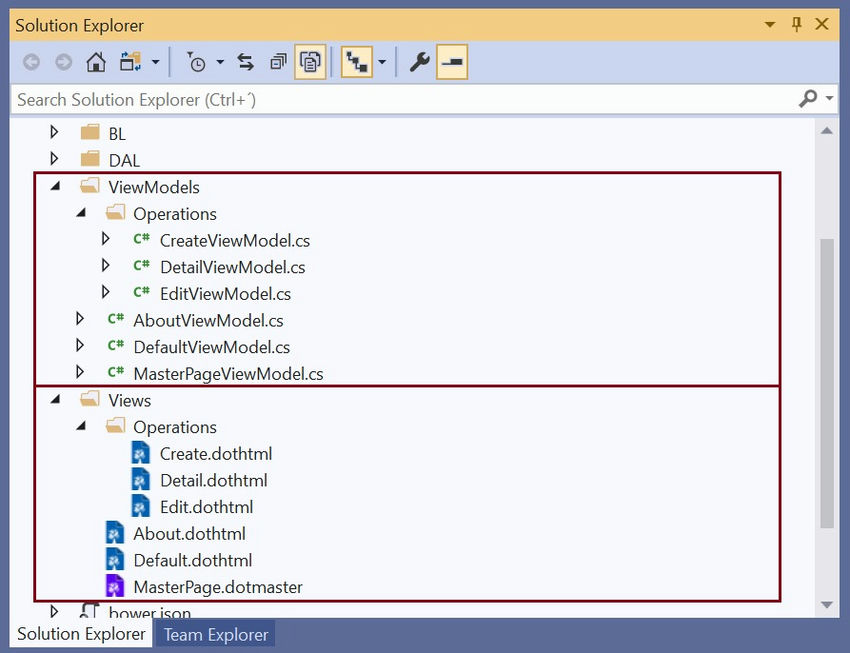Viewport: 850px width, 653px height.
Task: Pin the Solution Explorer window
Action: tap(796, 24)
